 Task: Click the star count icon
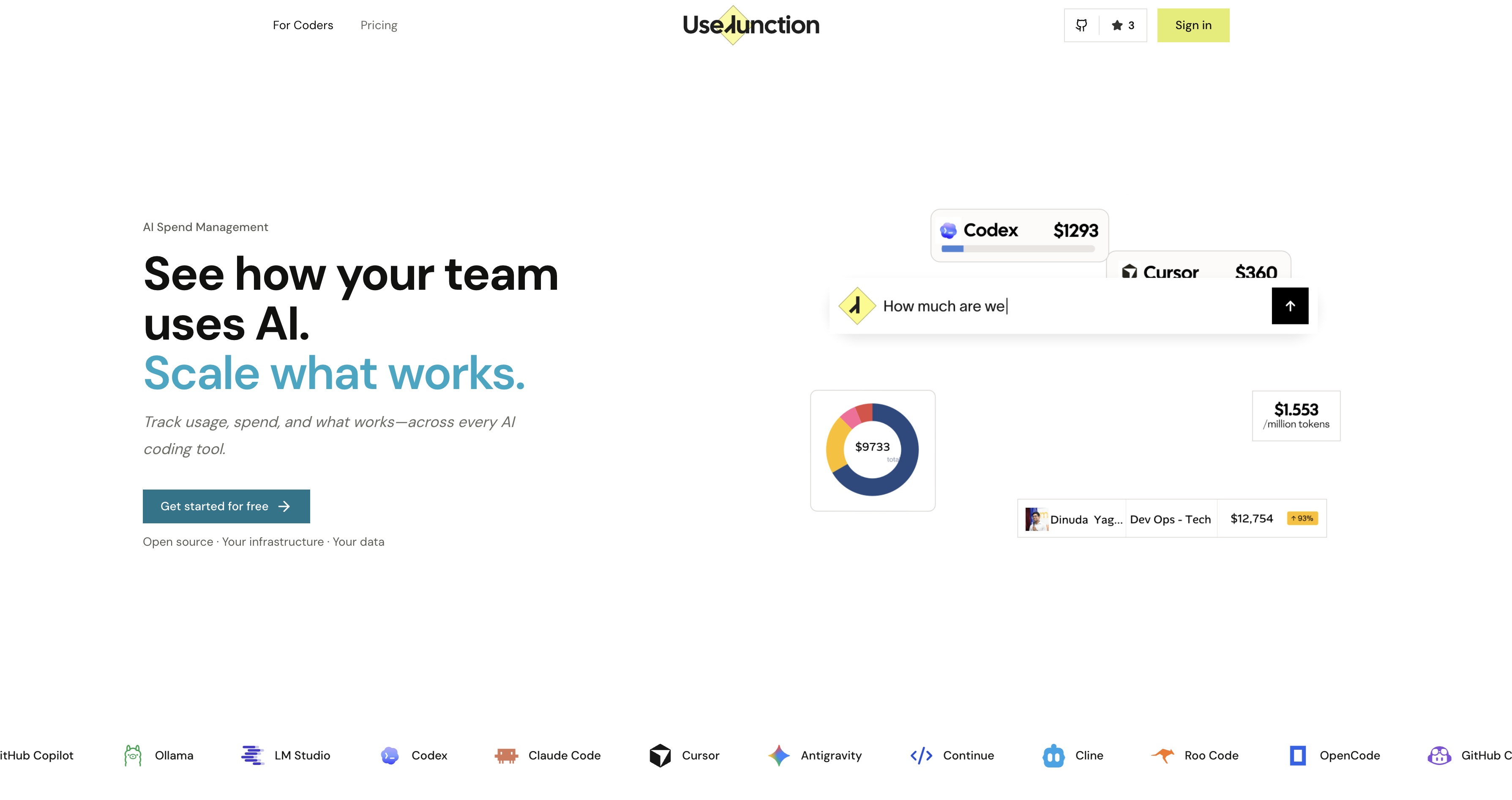1117,25
